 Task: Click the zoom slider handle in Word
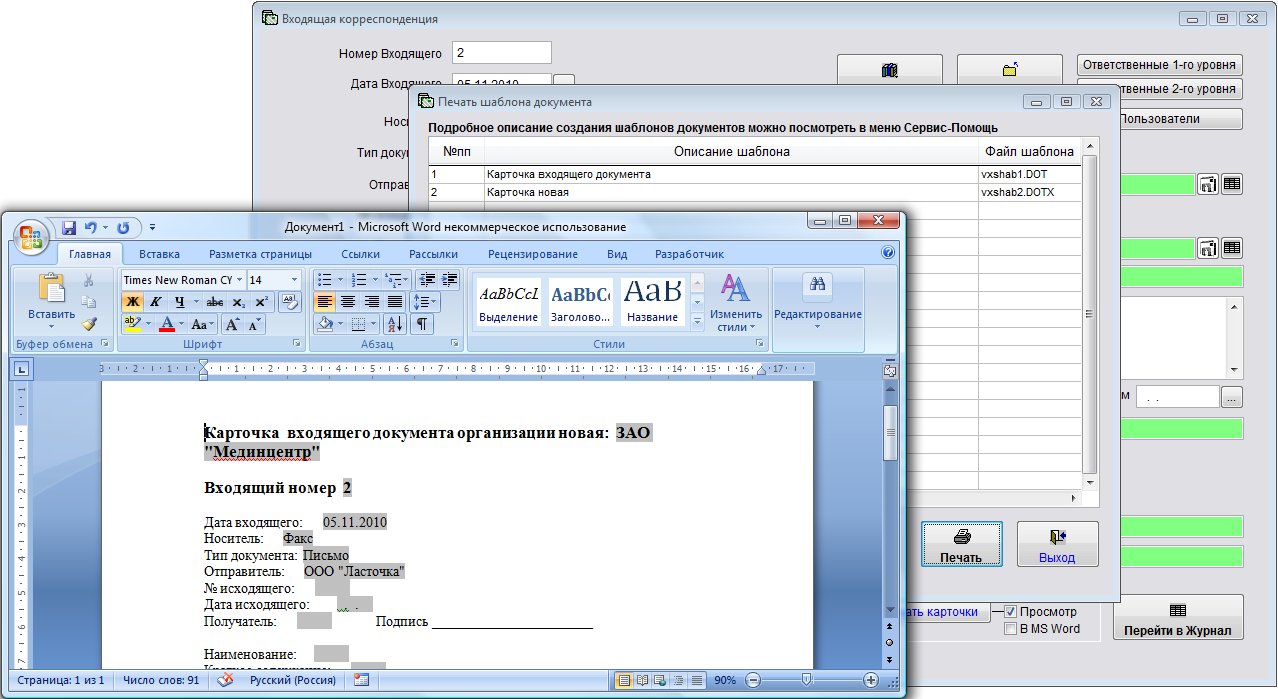[807, 680]
